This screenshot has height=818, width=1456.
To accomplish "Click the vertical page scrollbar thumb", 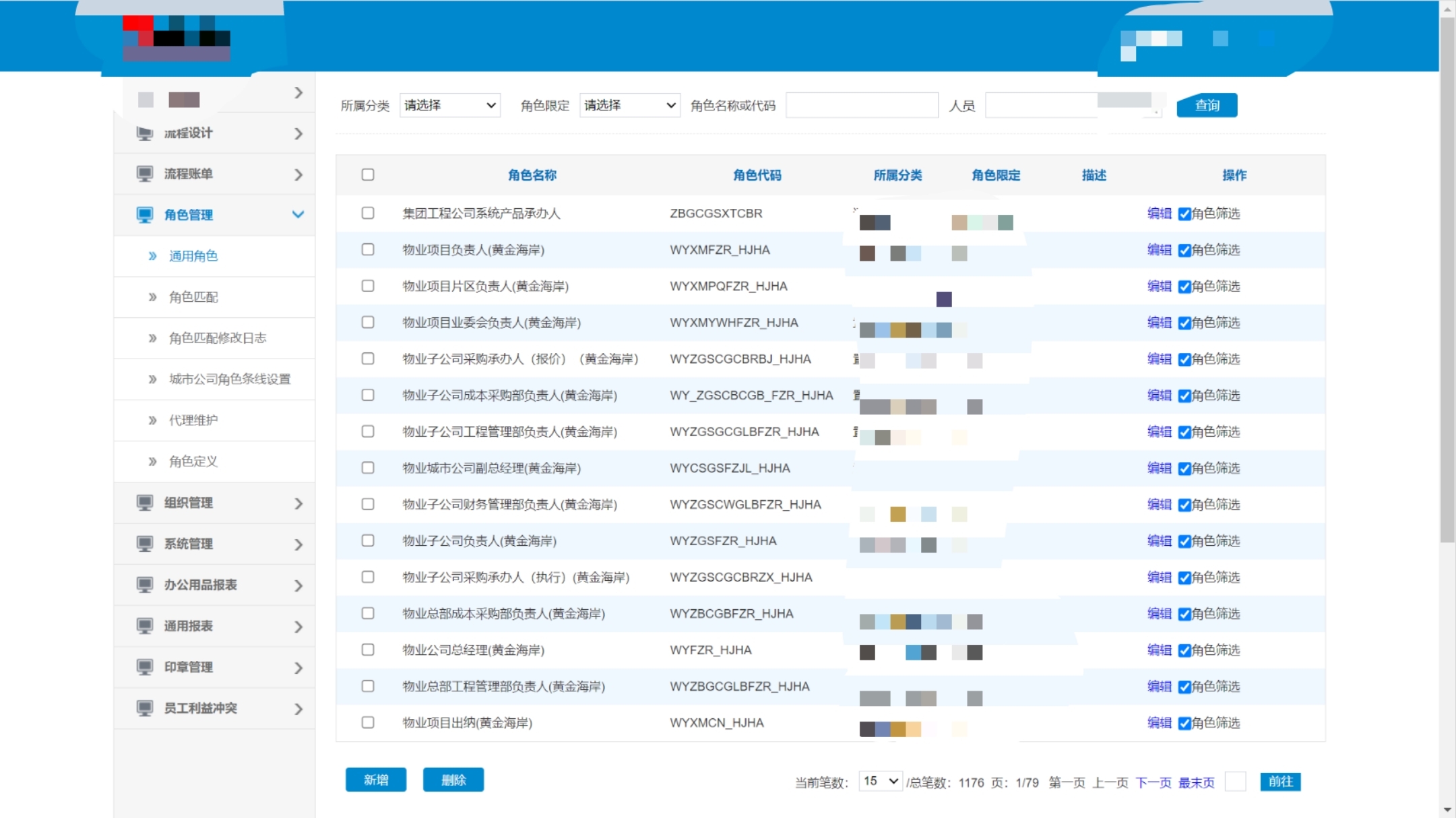I will click(x=1447, y=280).
